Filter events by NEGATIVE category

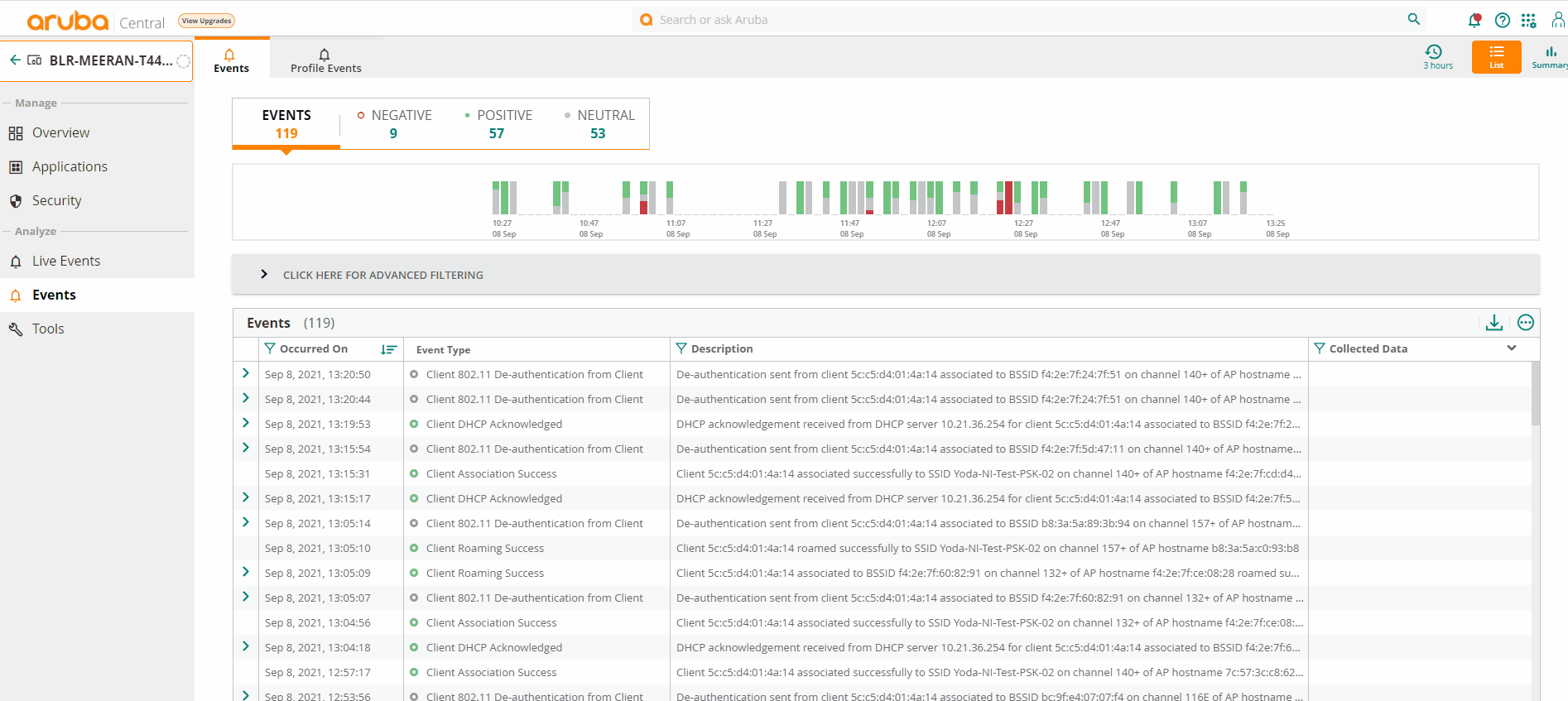click(394, 124)
